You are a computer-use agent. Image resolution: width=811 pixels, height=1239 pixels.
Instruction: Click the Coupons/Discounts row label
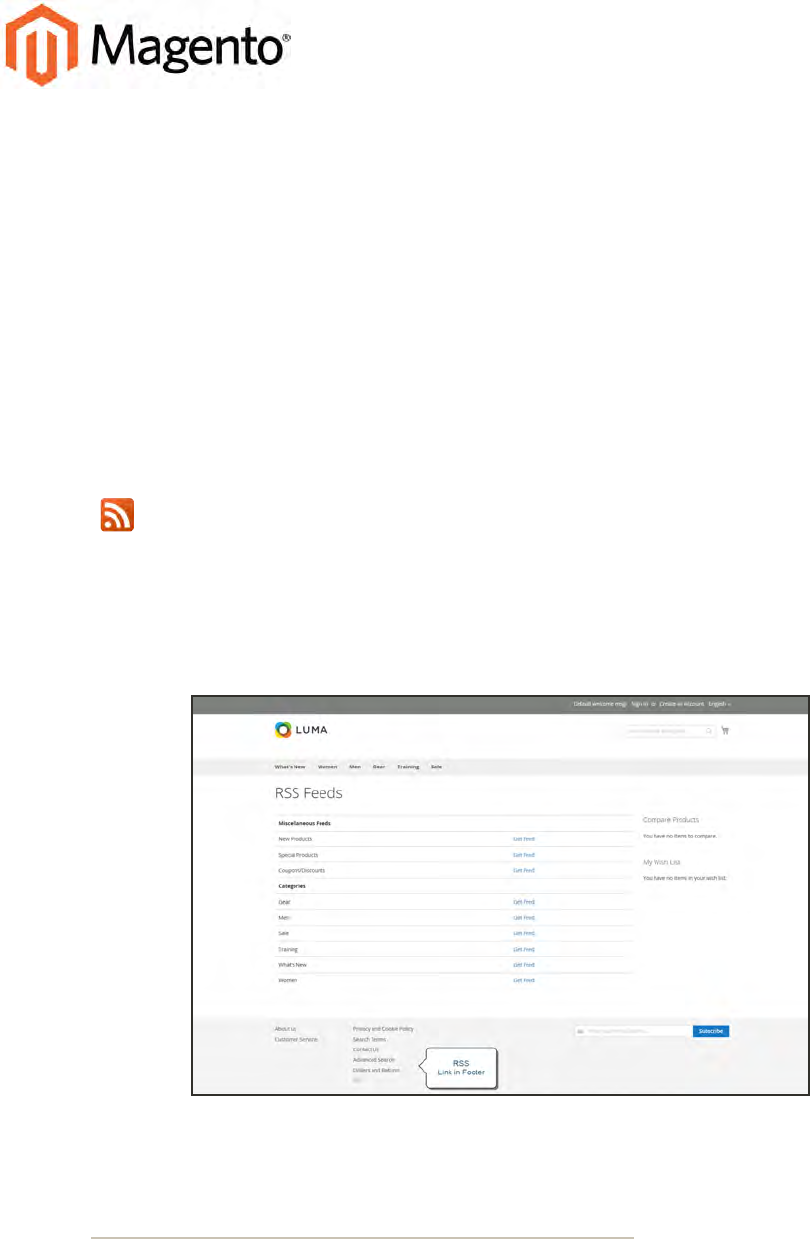point(301,870)
